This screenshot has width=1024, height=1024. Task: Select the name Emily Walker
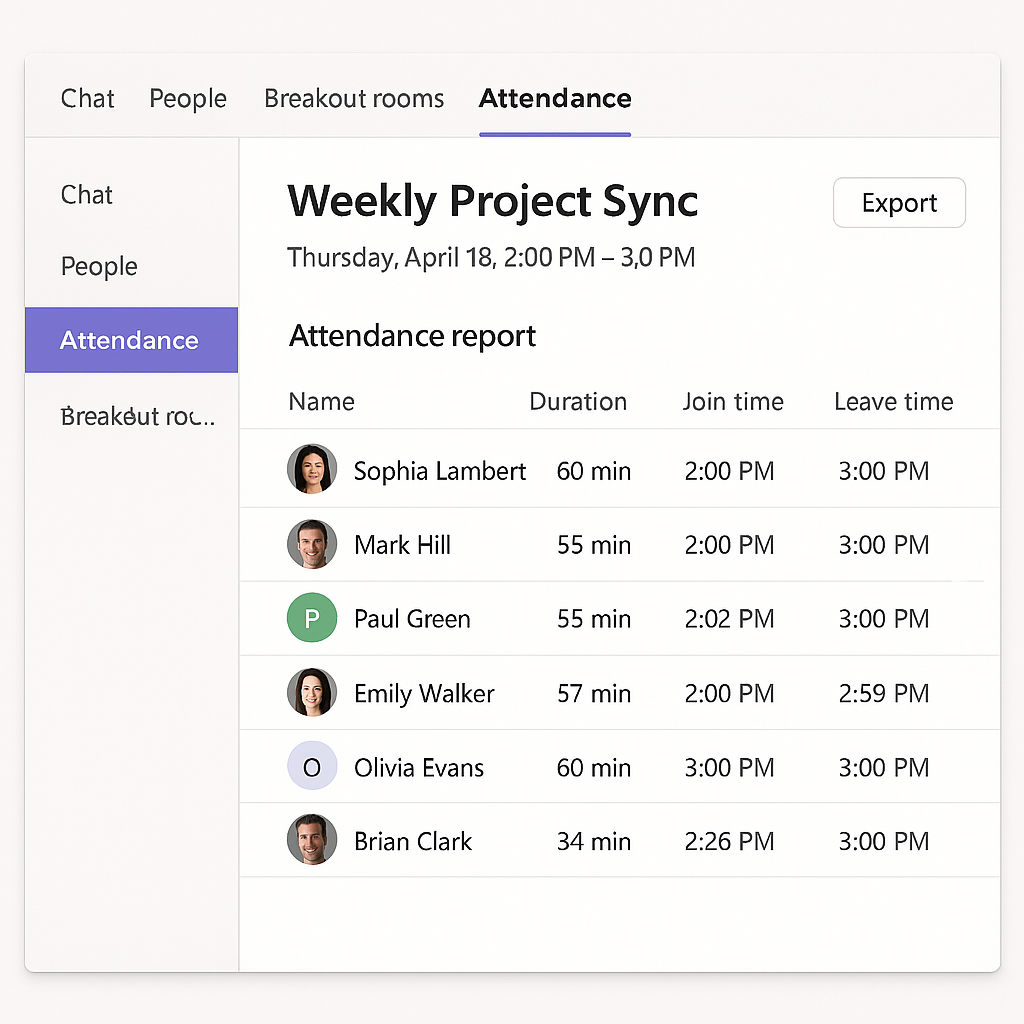coord(424,694)
